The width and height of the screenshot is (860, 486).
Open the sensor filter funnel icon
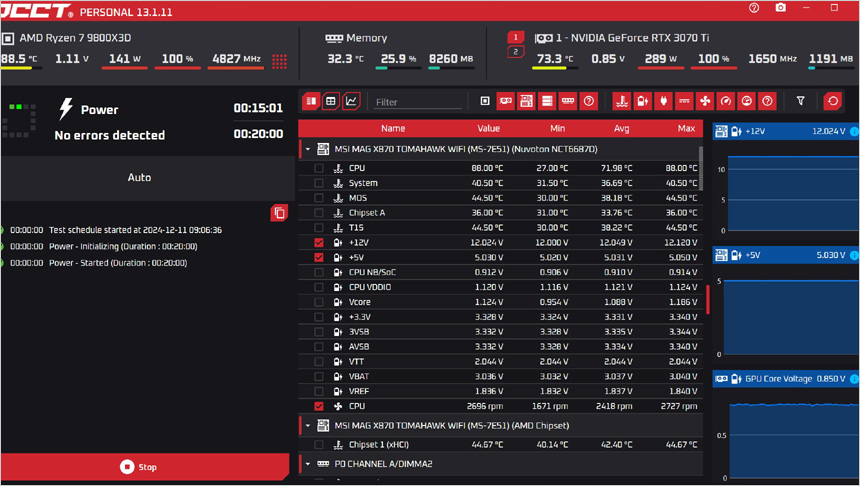(800, 101)
